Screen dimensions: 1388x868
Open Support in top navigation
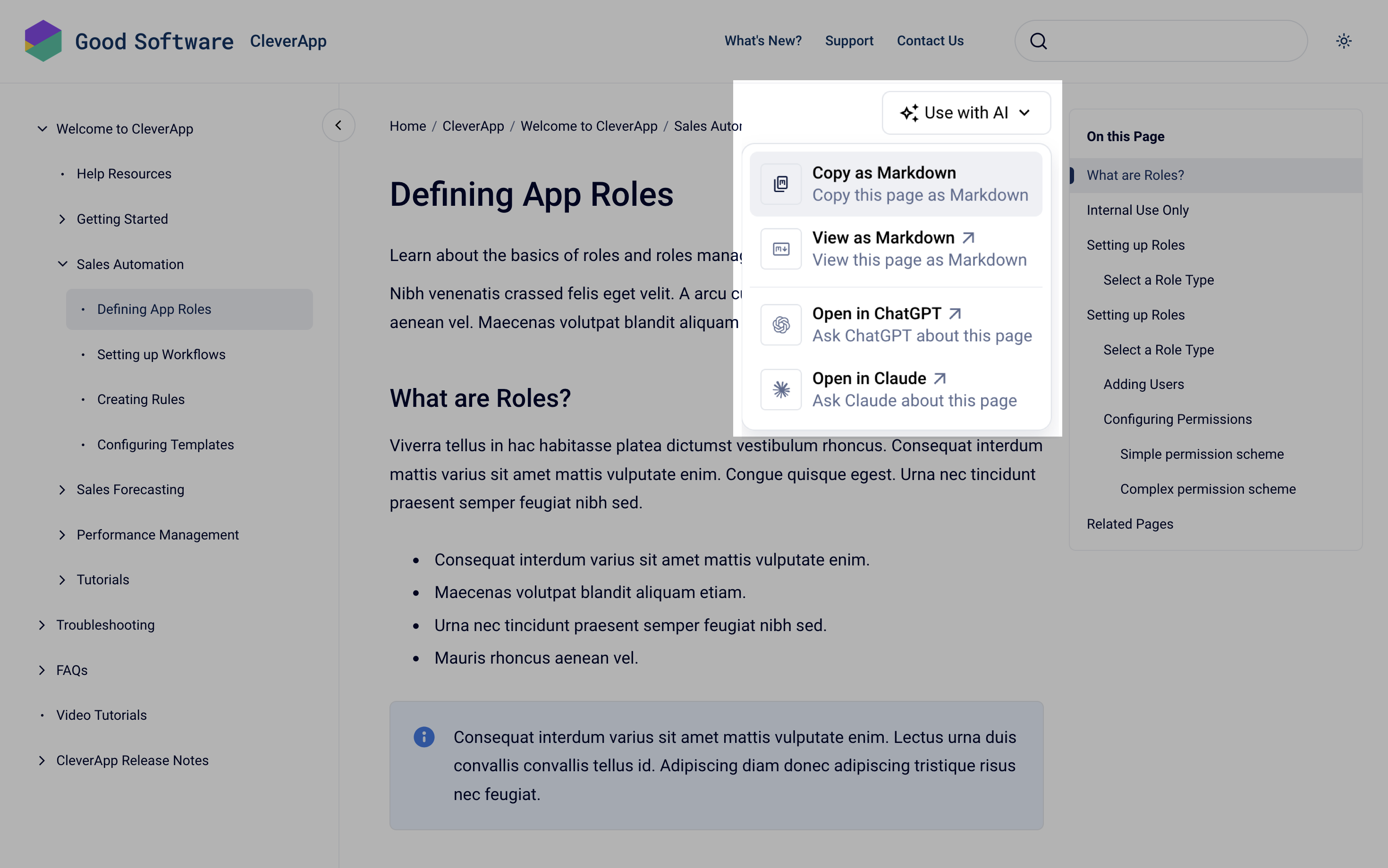click(x=849, y=41)
